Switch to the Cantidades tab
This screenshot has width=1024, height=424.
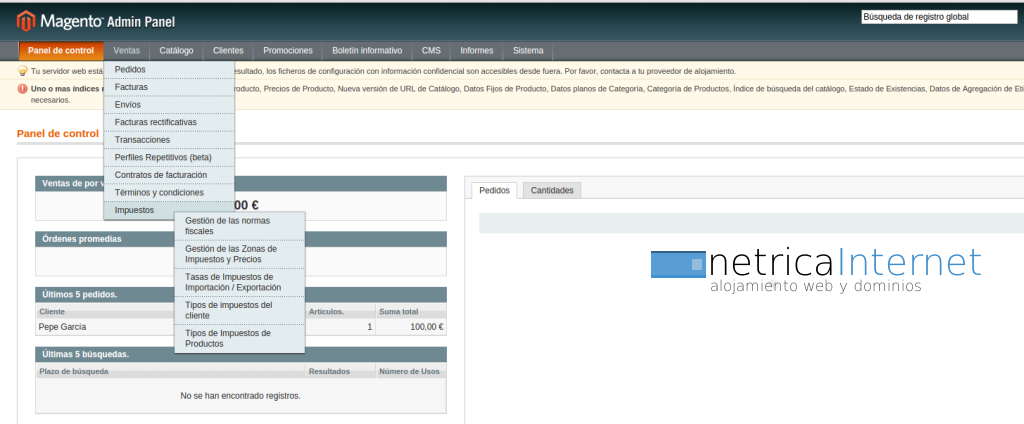[x=552, y=190]
